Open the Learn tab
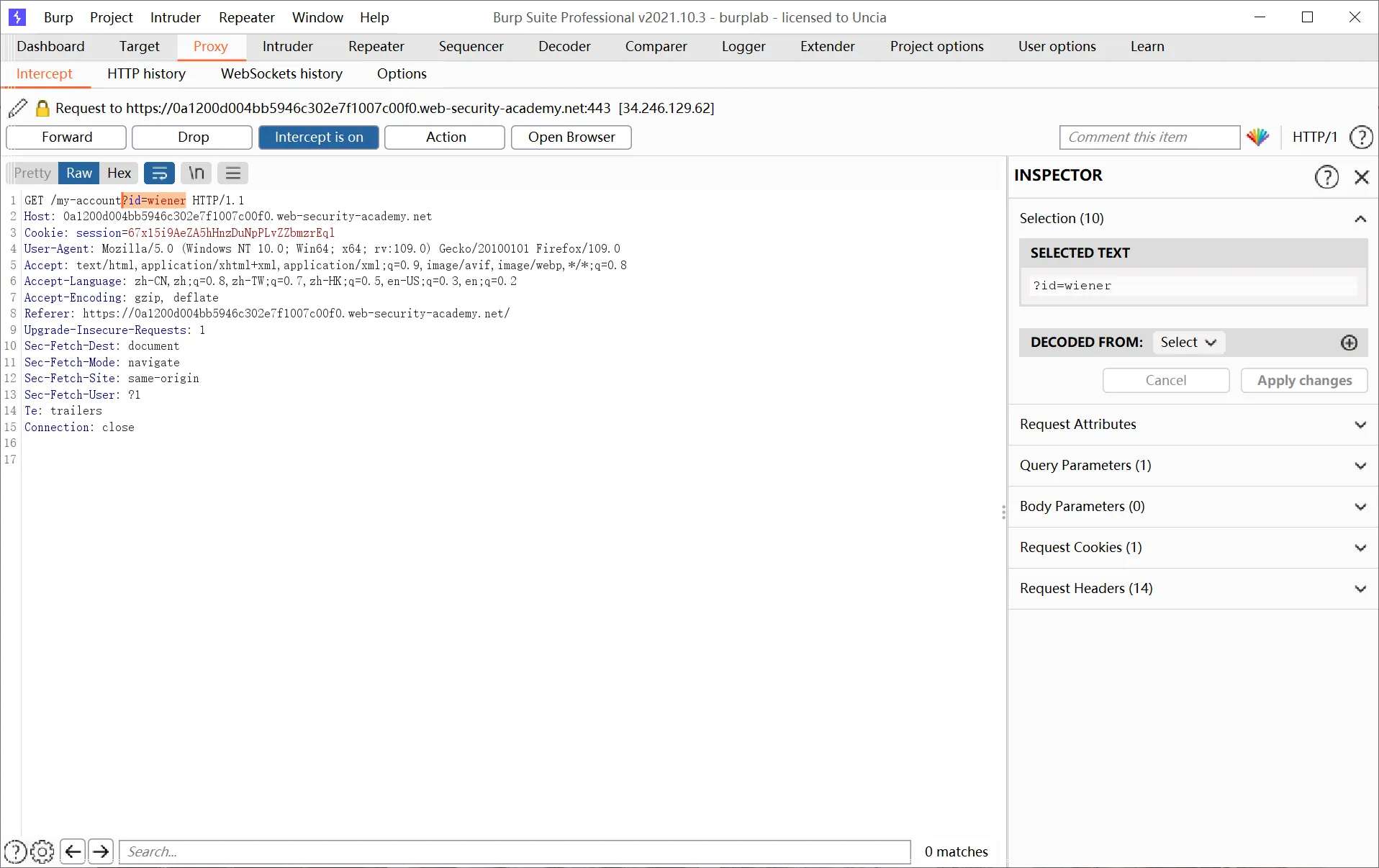1379x868 pixels. (x=1147, y=46)
